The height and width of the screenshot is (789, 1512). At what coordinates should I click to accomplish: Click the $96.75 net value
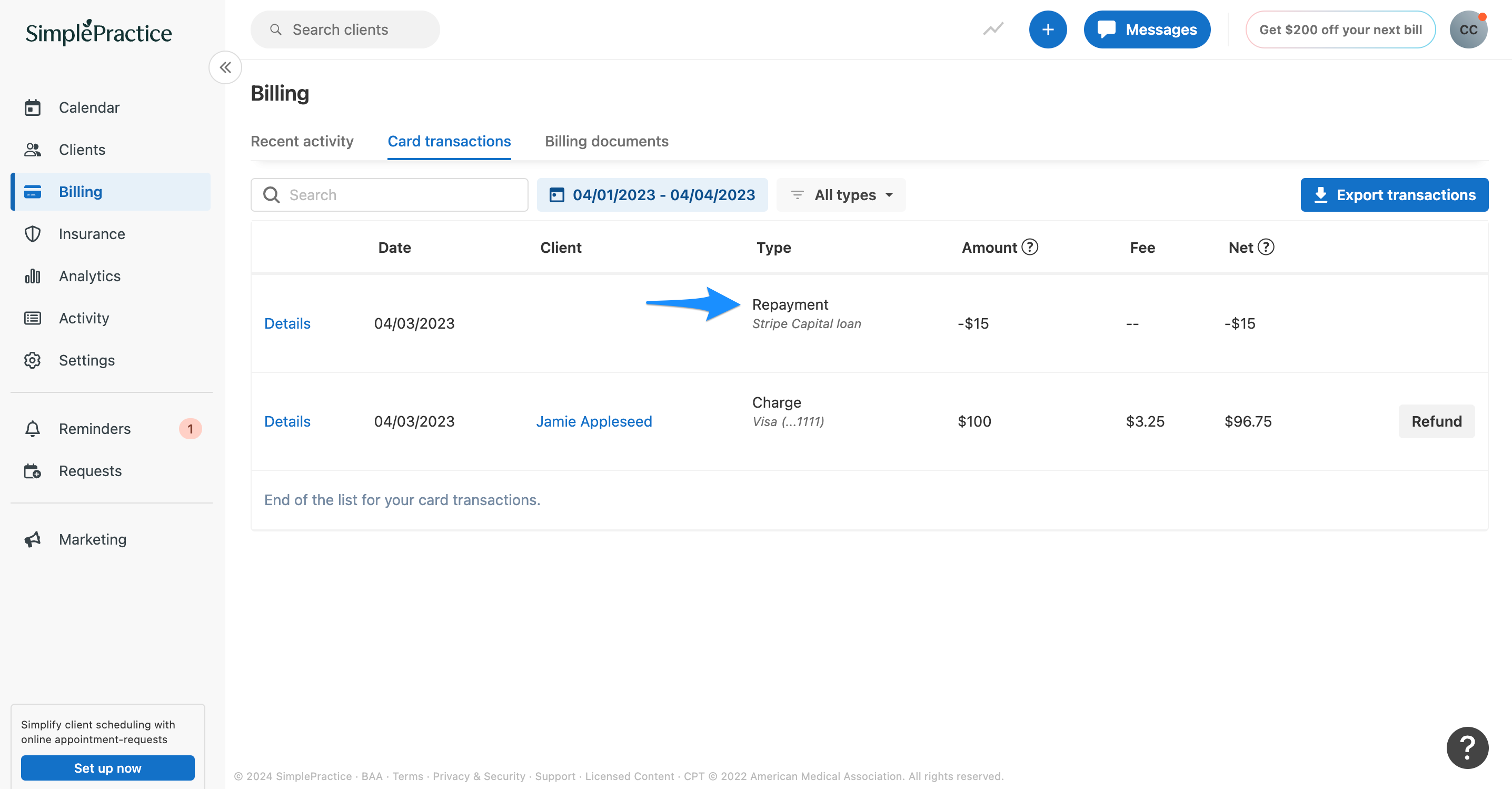(x=1248, y=421)
